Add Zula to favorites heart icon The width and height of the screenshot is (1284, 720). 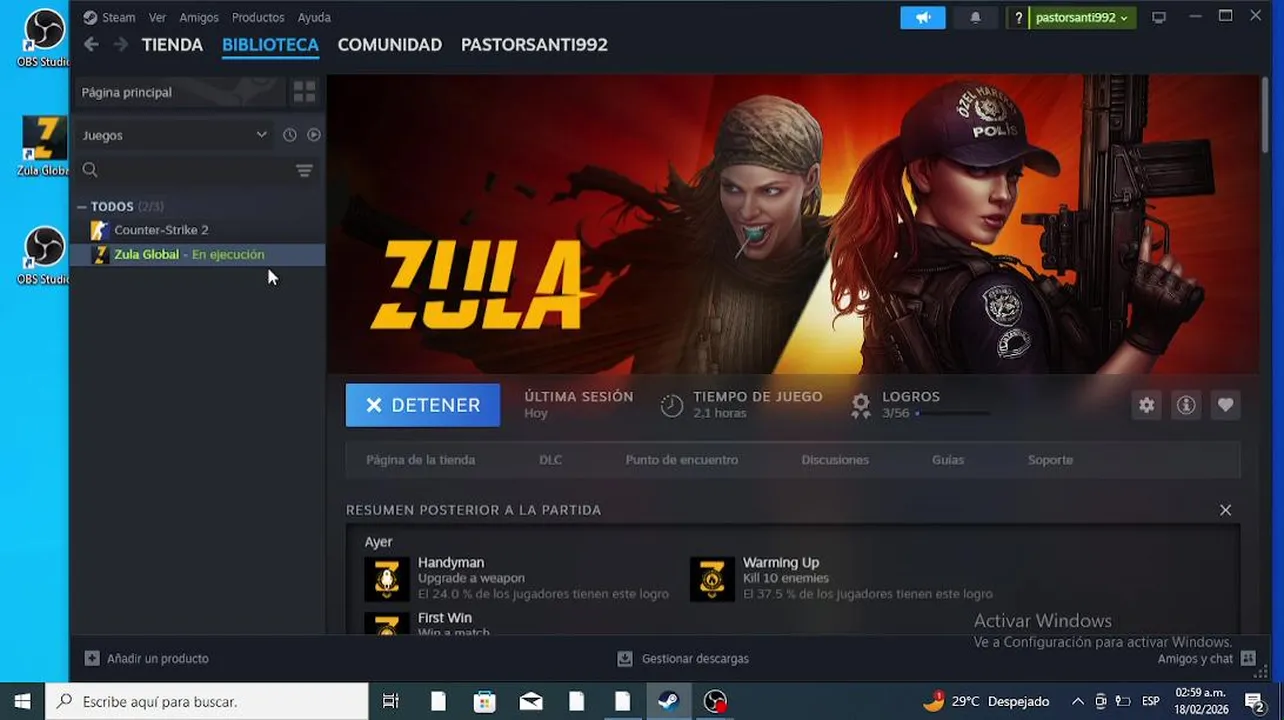coord(1225,405)
